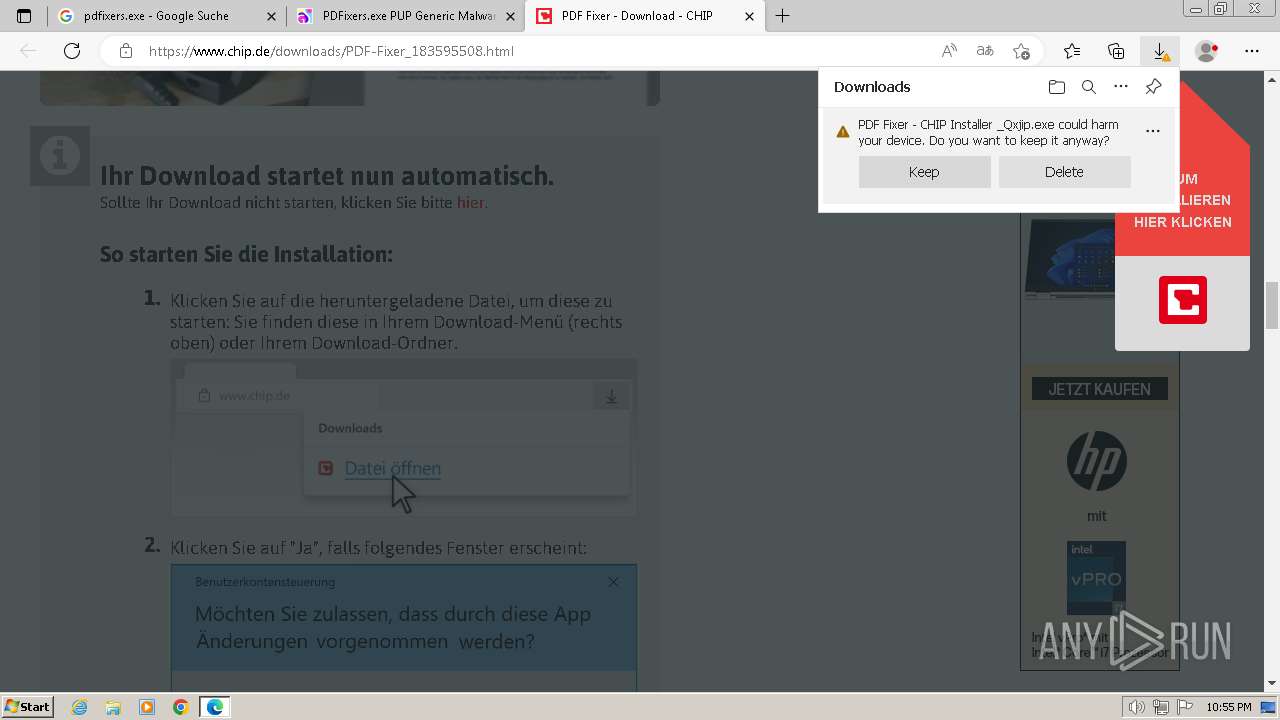Open more actions for PDF Fixer download item
This screenshot has width=1280, height=720.
pyautogui.click(x=1153, y=131)
